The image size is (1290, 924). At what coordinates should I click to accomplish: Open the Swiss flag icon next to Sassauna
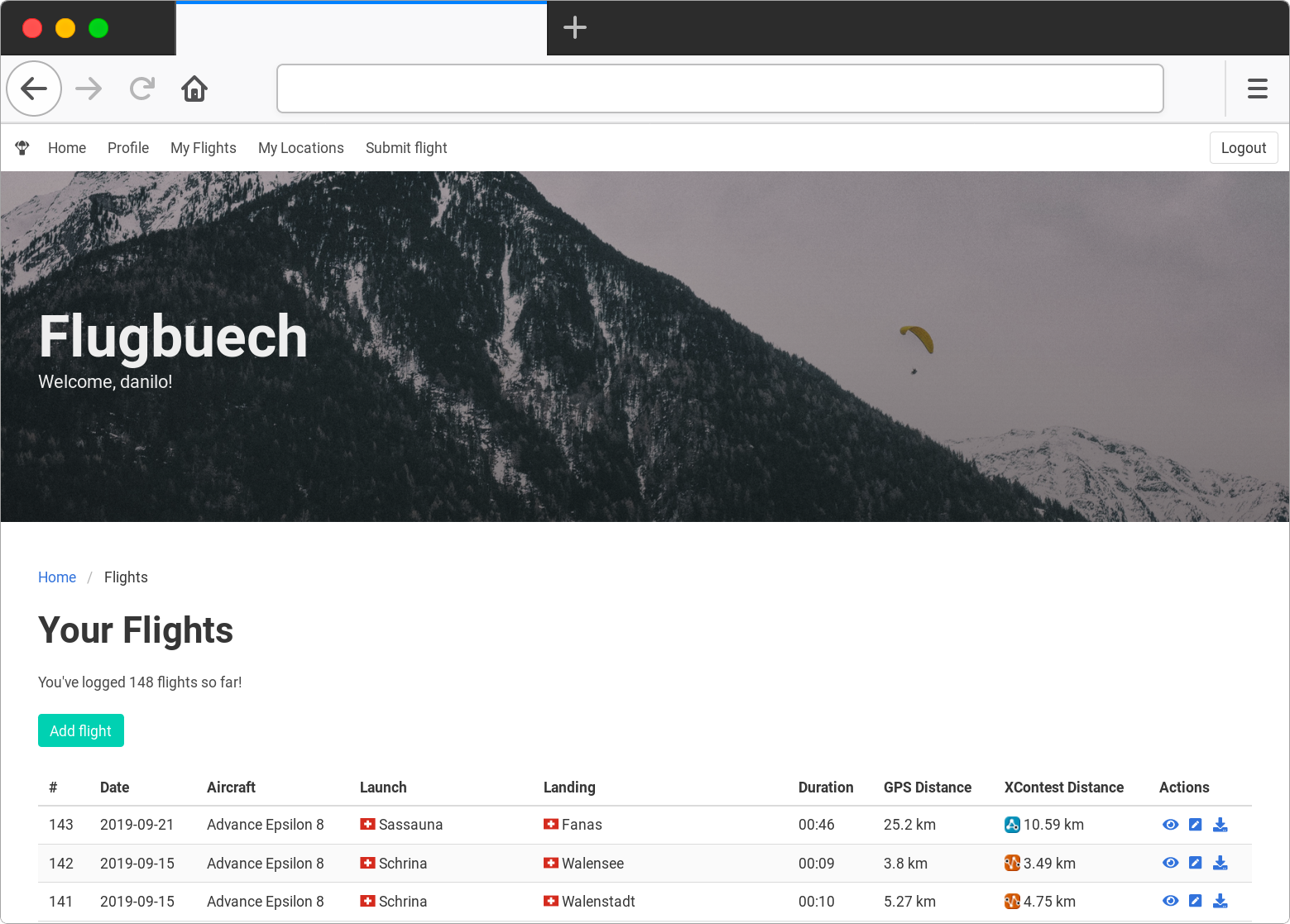pos(367,825)
